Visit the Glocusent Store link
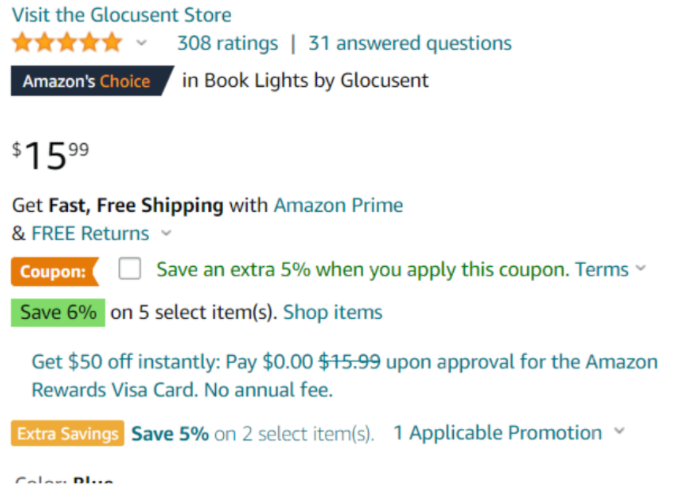 click(x=121, y=15)
